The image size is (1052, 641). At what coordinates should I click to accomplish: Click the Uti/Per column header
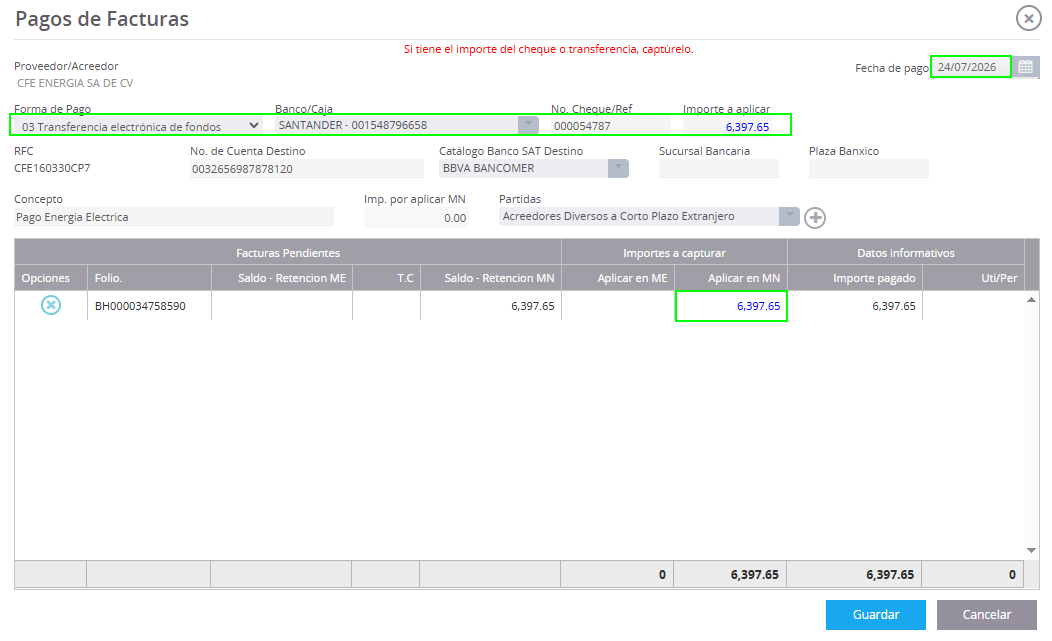(x=974, y=278)
